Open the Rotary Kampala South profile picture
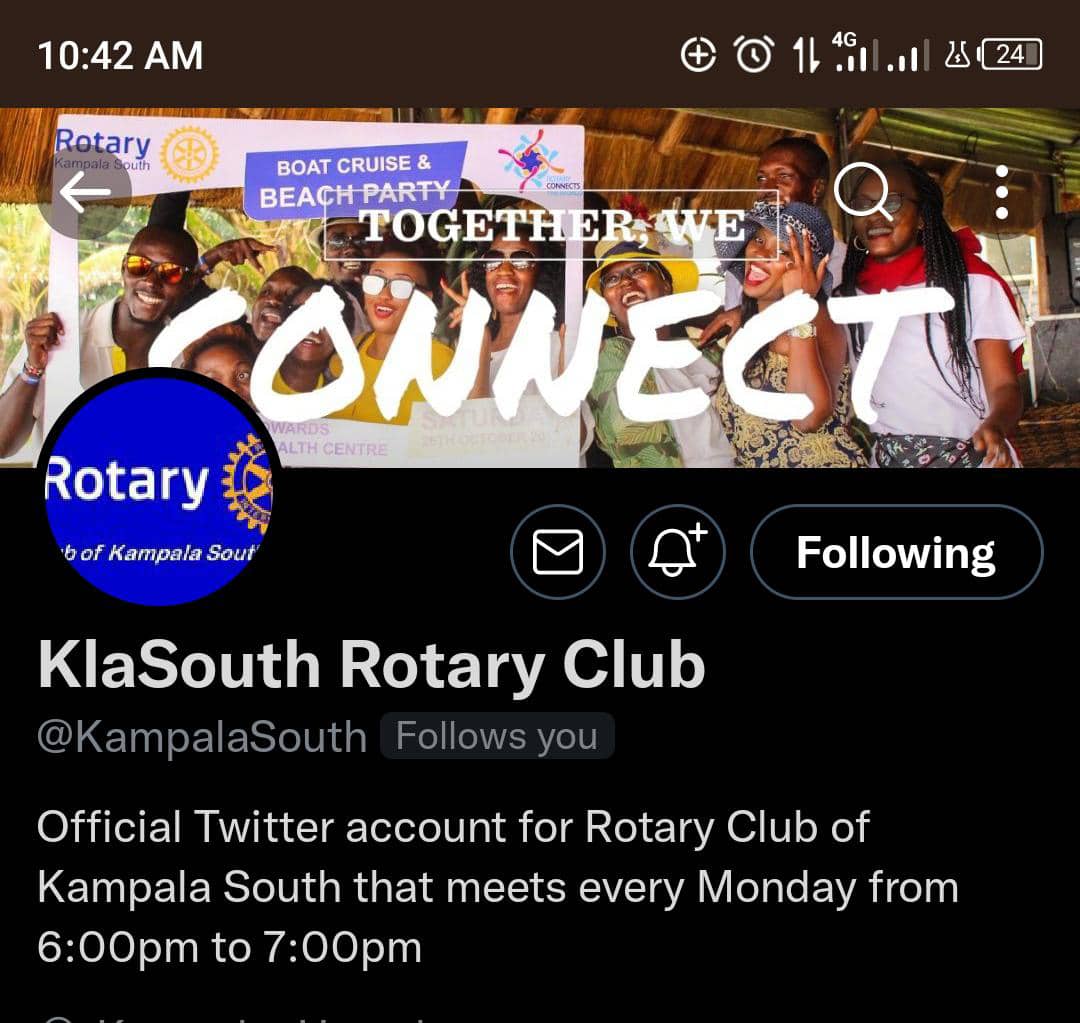1080x1023 pixels. pos(158,490)
